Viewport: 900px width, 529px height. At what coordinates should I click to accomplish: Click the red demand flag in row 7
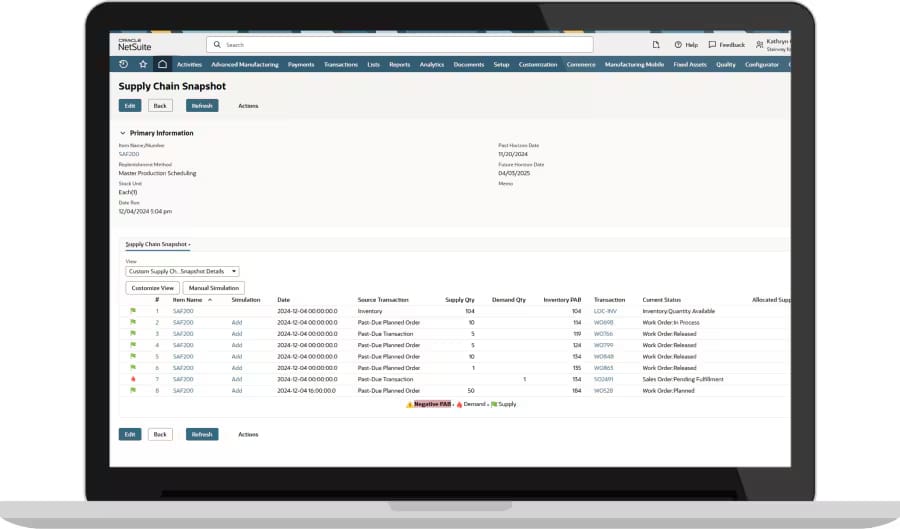(132, 379)
